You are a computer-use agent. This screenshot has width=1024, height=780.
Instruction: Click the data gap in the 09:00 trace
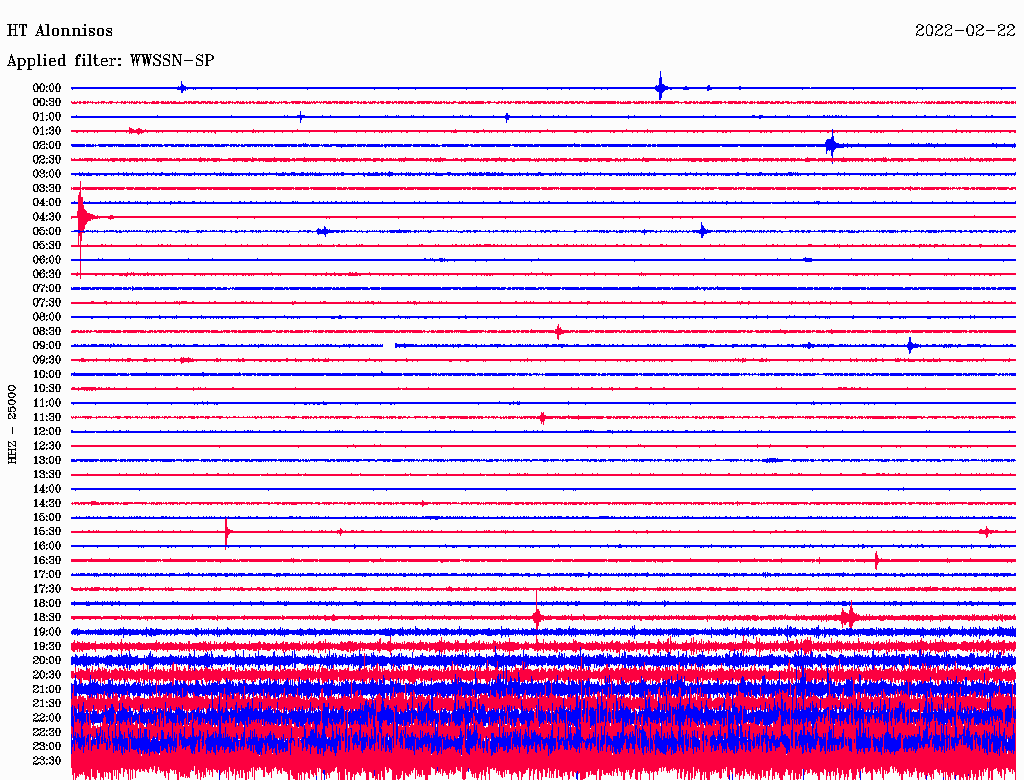(x=389, y=346)
